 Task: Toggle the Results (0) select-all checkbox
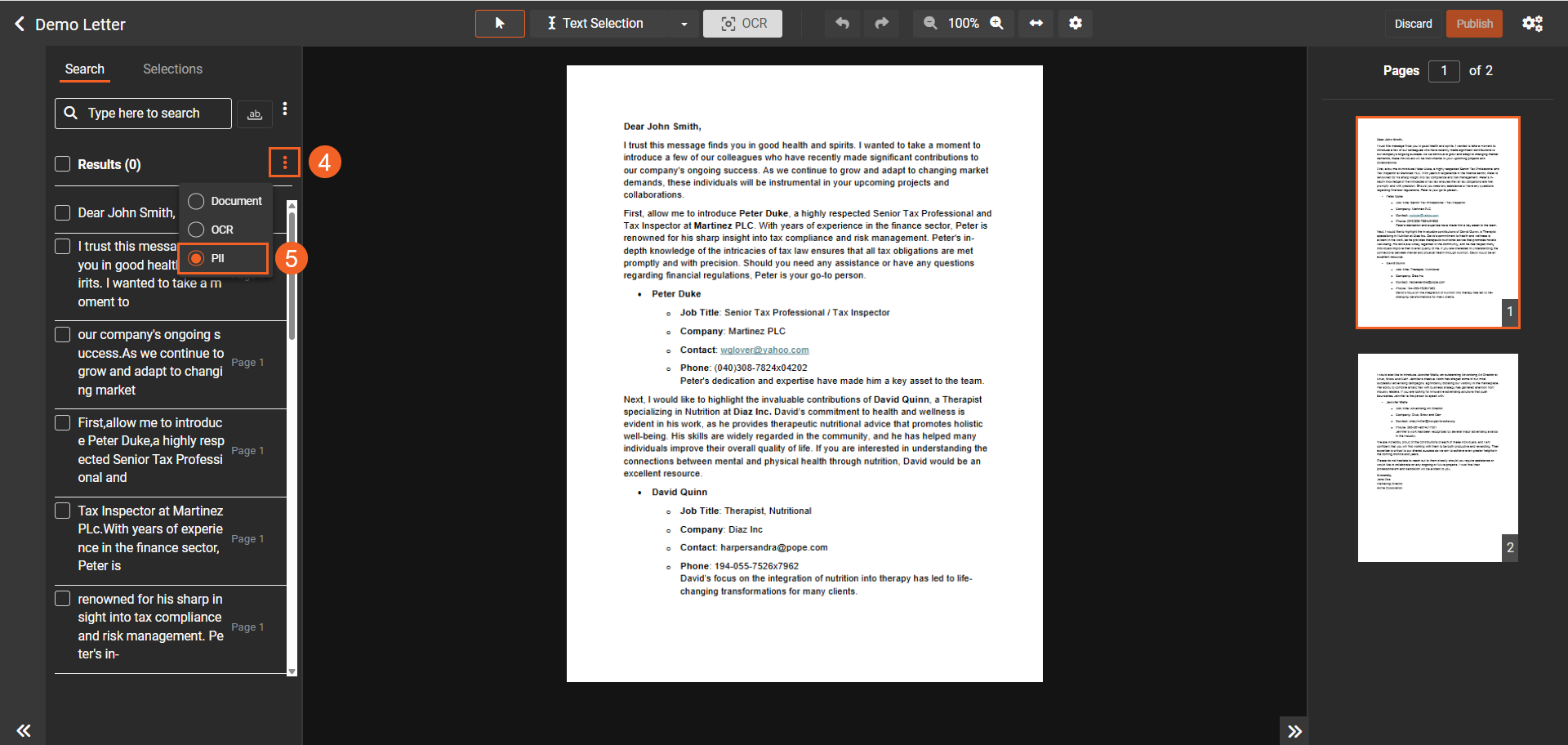(x=63, y=164)
